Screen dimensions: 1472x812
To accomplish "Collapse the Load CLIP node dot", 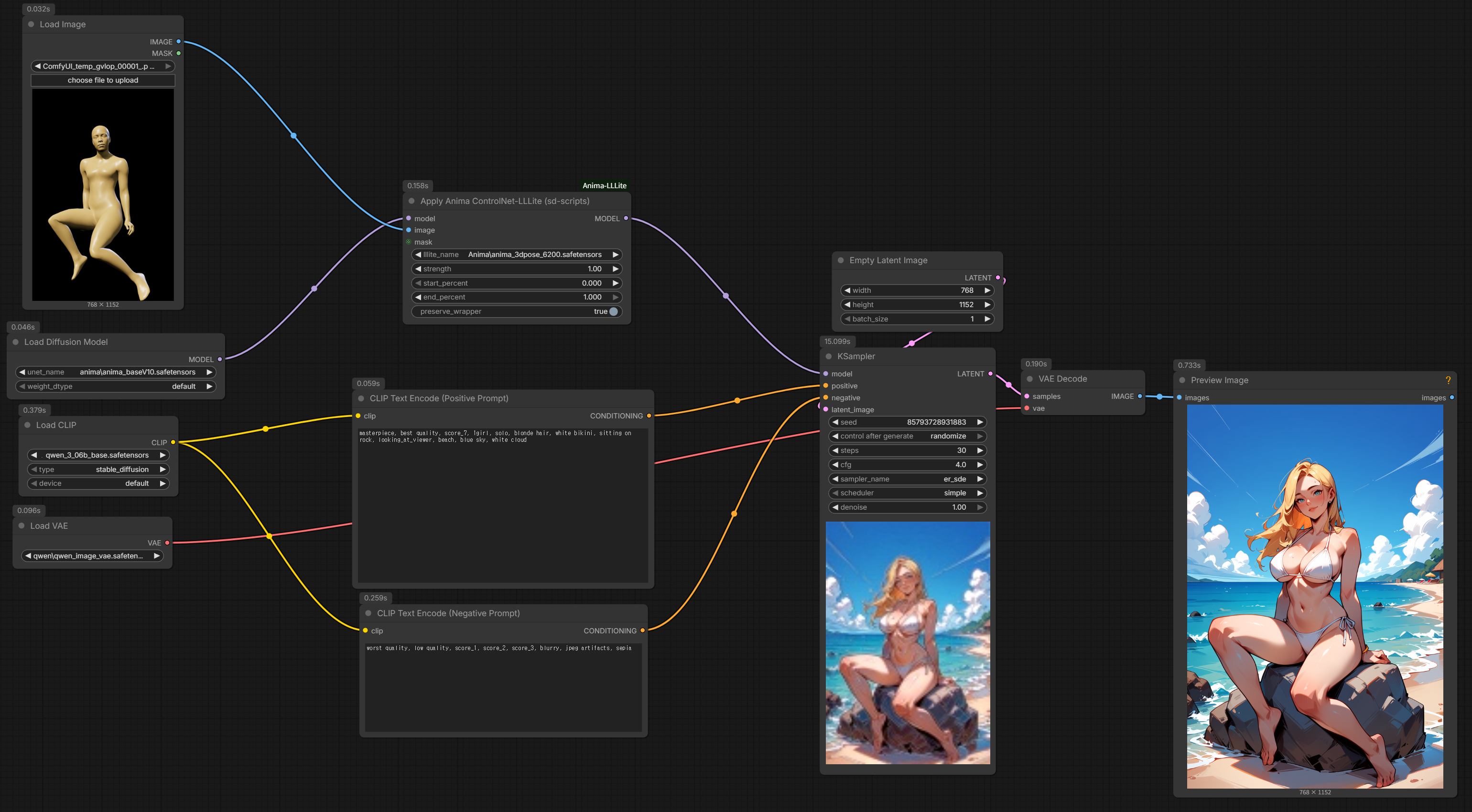I will coord(27,425).
